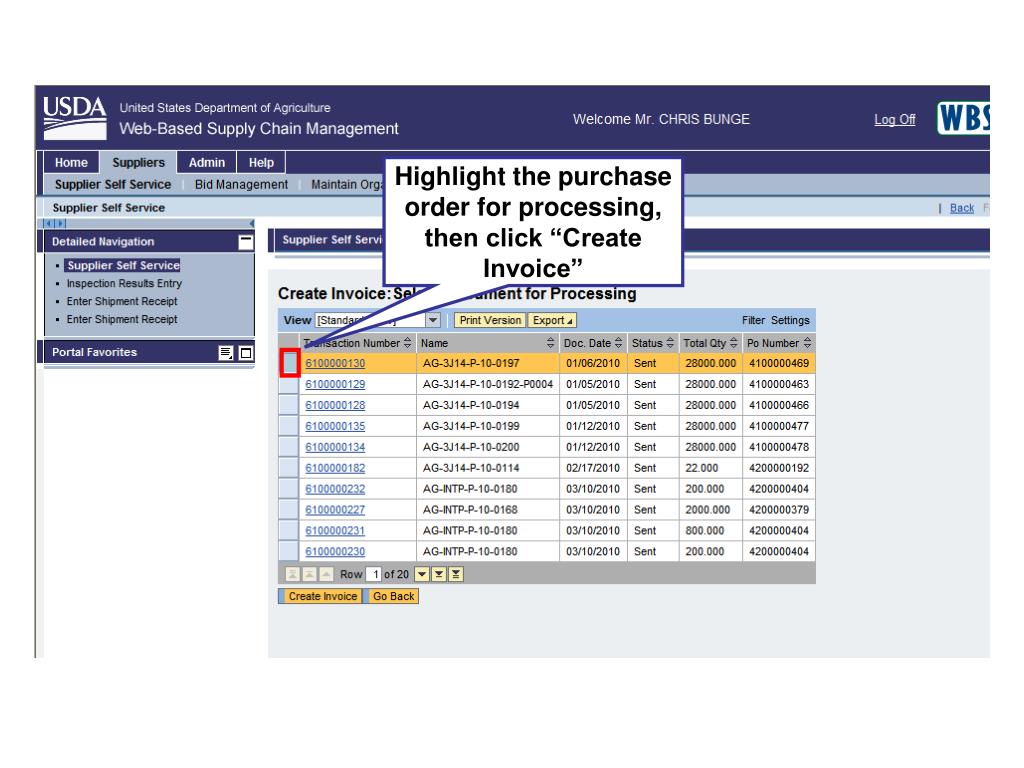Click the Back link
This screenshot has width=1024, height=768.
[x=961, y=208]
